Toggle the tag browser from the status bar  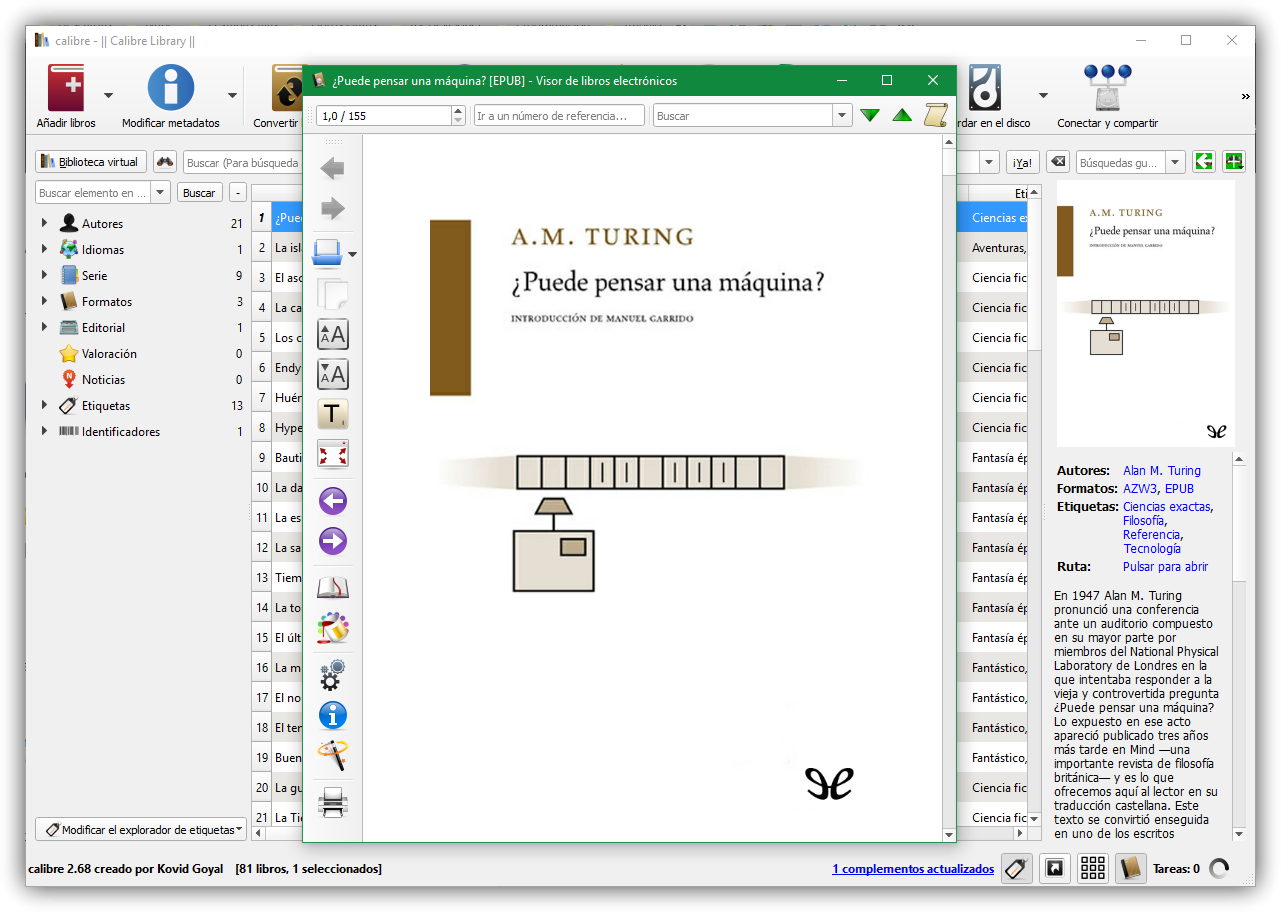click(1017, 868)
